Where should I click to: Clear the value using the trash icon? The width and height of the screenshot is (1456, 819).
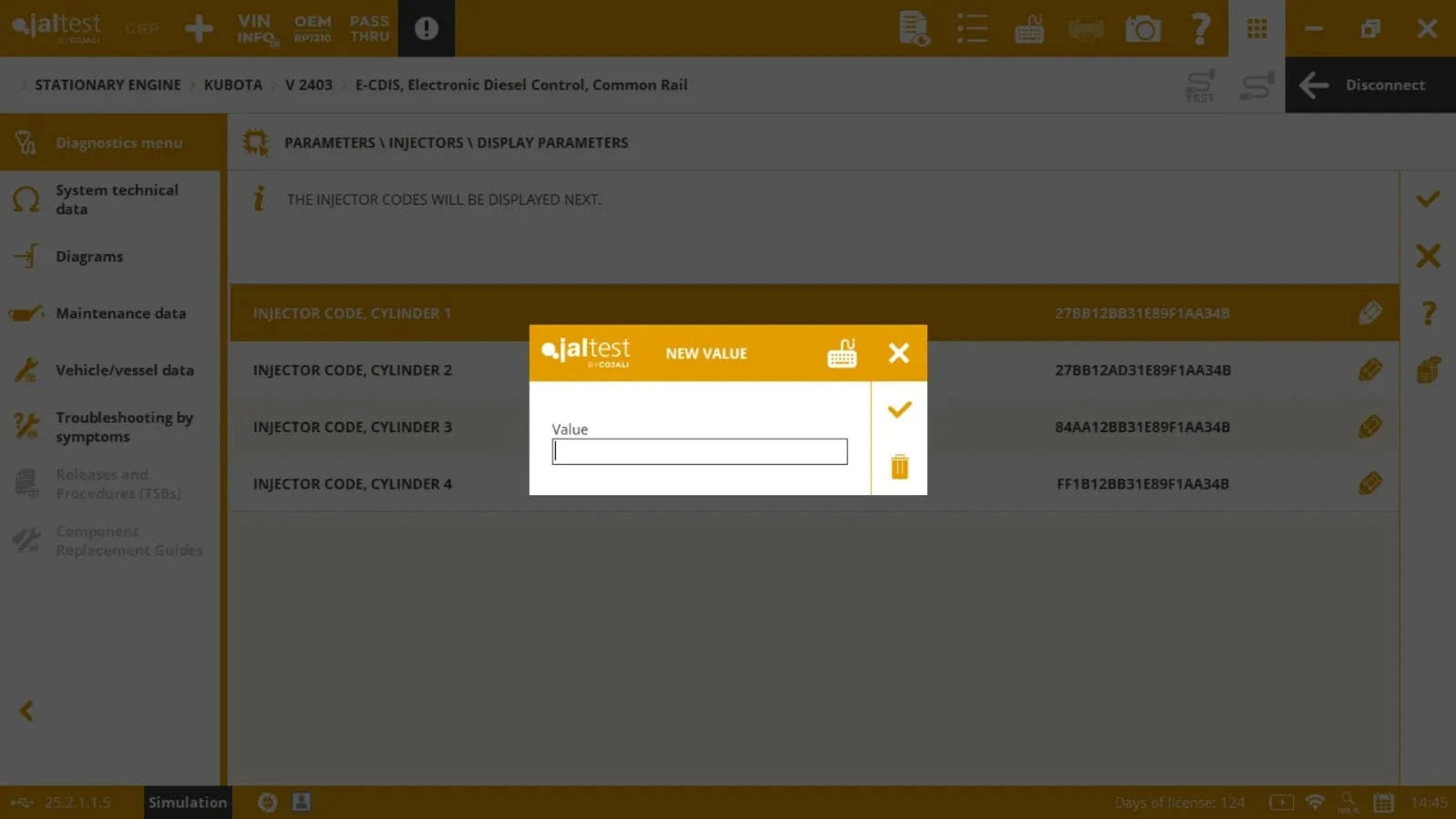(898, 466)
